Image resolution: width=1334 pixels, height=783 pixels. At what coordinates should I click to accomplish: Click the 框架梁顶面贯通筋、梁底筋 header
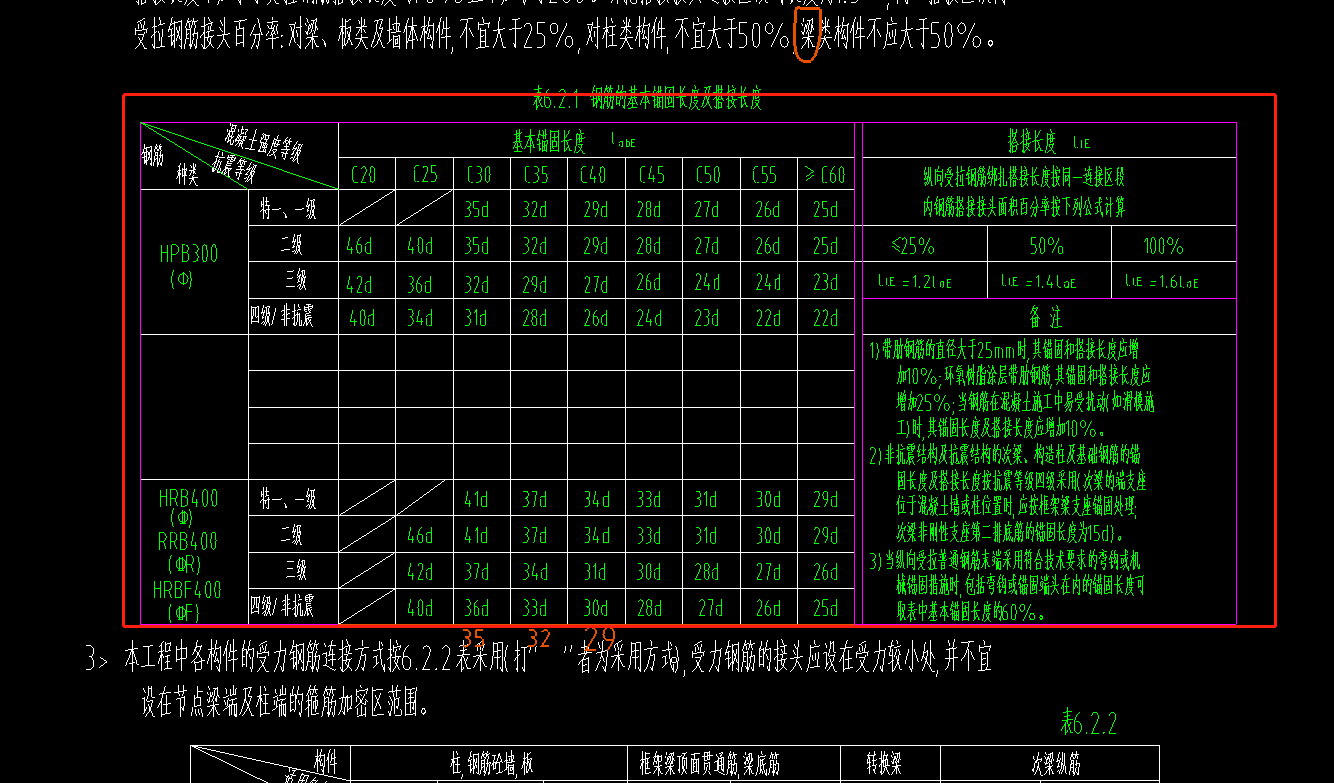710,764
